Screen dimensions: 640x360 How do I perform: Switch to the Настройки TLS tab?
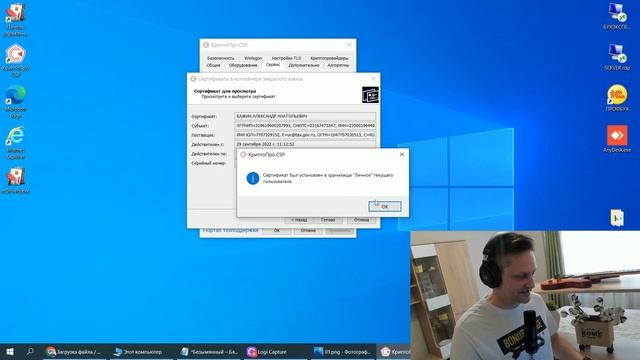286,58
